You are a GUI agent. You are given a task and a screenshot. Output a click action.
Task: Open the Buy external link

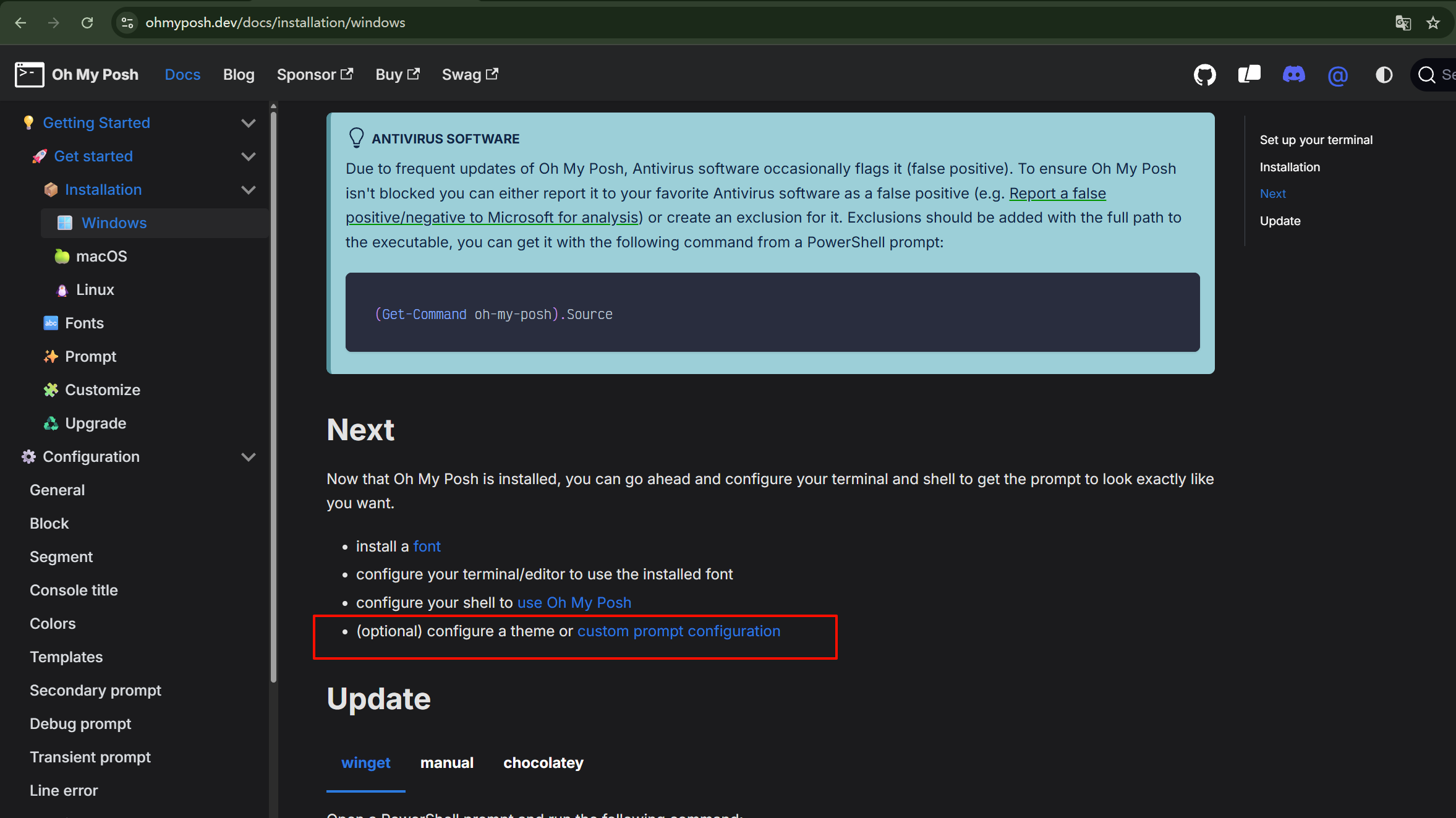pos(398,75)
